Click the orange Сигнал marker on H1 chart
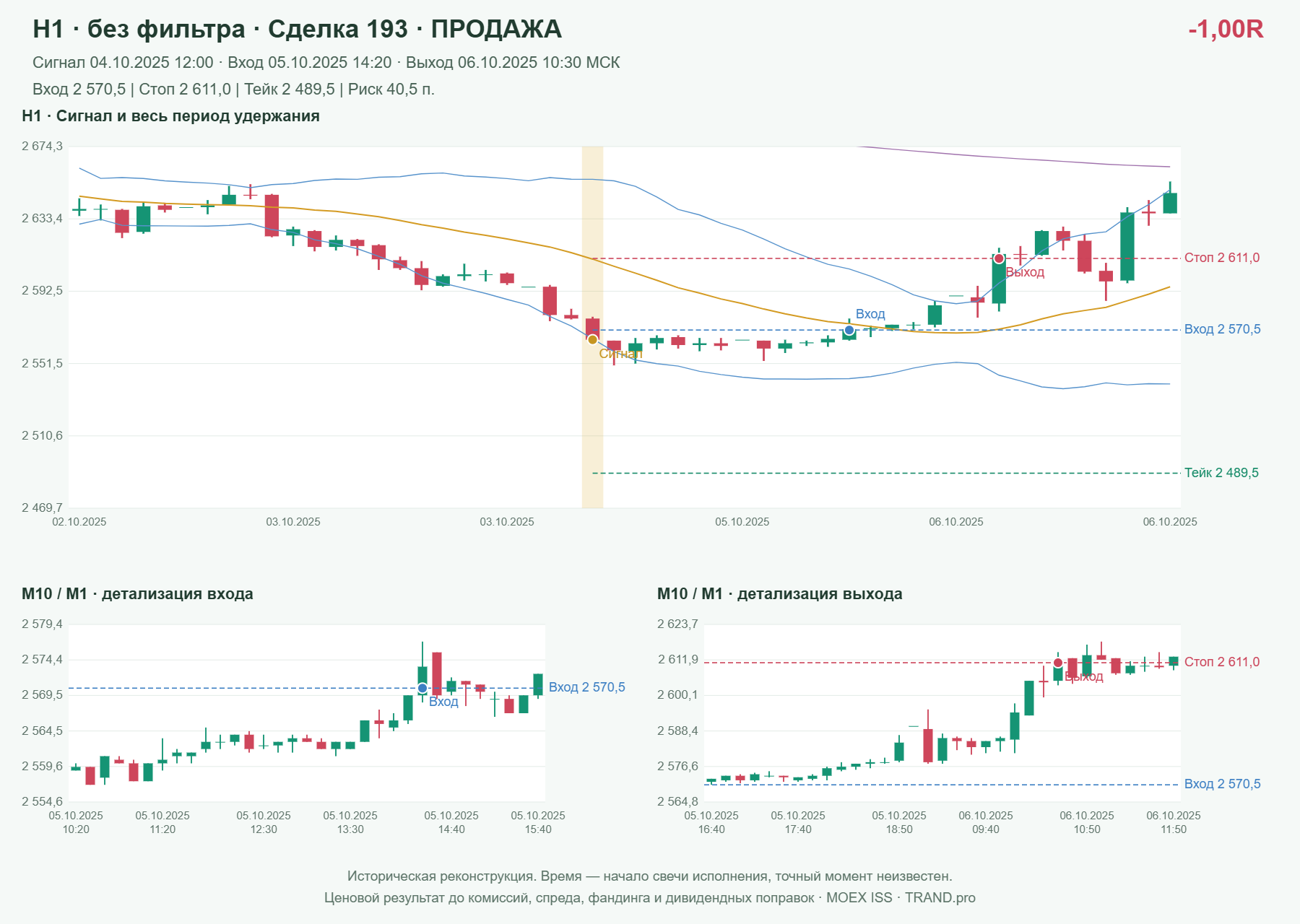This screenshot has width=1300, height=924. click(592, 339)
